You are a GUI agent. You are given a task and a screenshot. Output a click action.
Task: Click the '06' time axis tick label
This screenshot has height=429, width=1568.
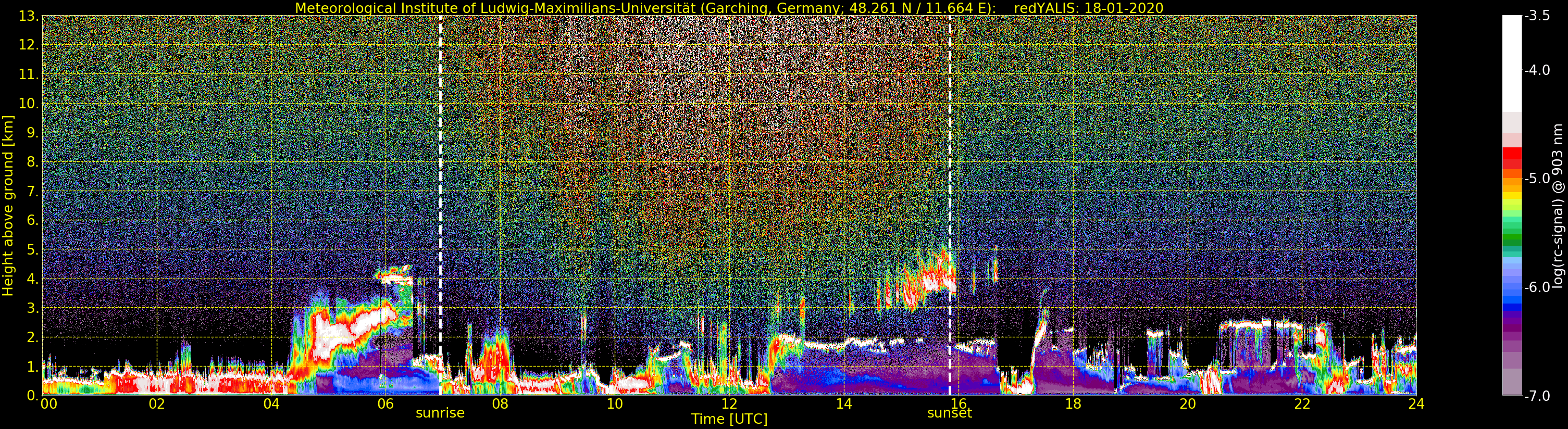pos(386,405)
